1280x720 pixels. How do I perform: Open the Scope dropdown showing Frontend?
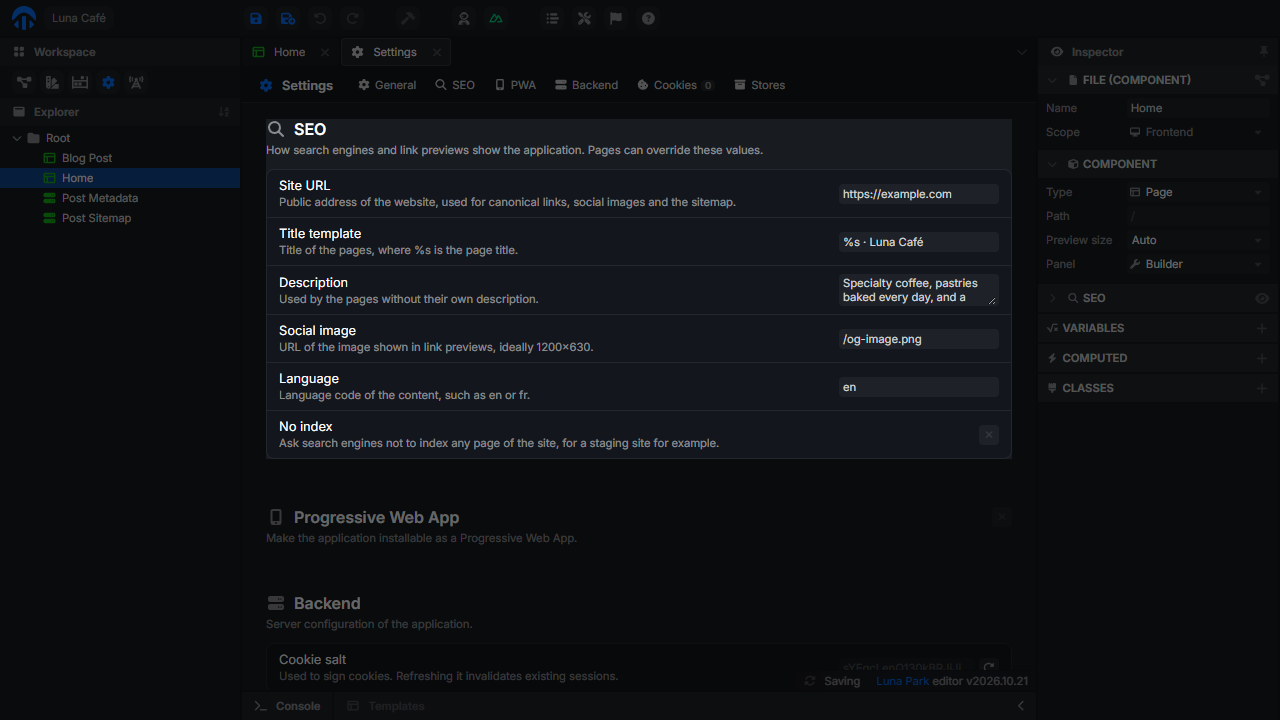coord(1197,132)
